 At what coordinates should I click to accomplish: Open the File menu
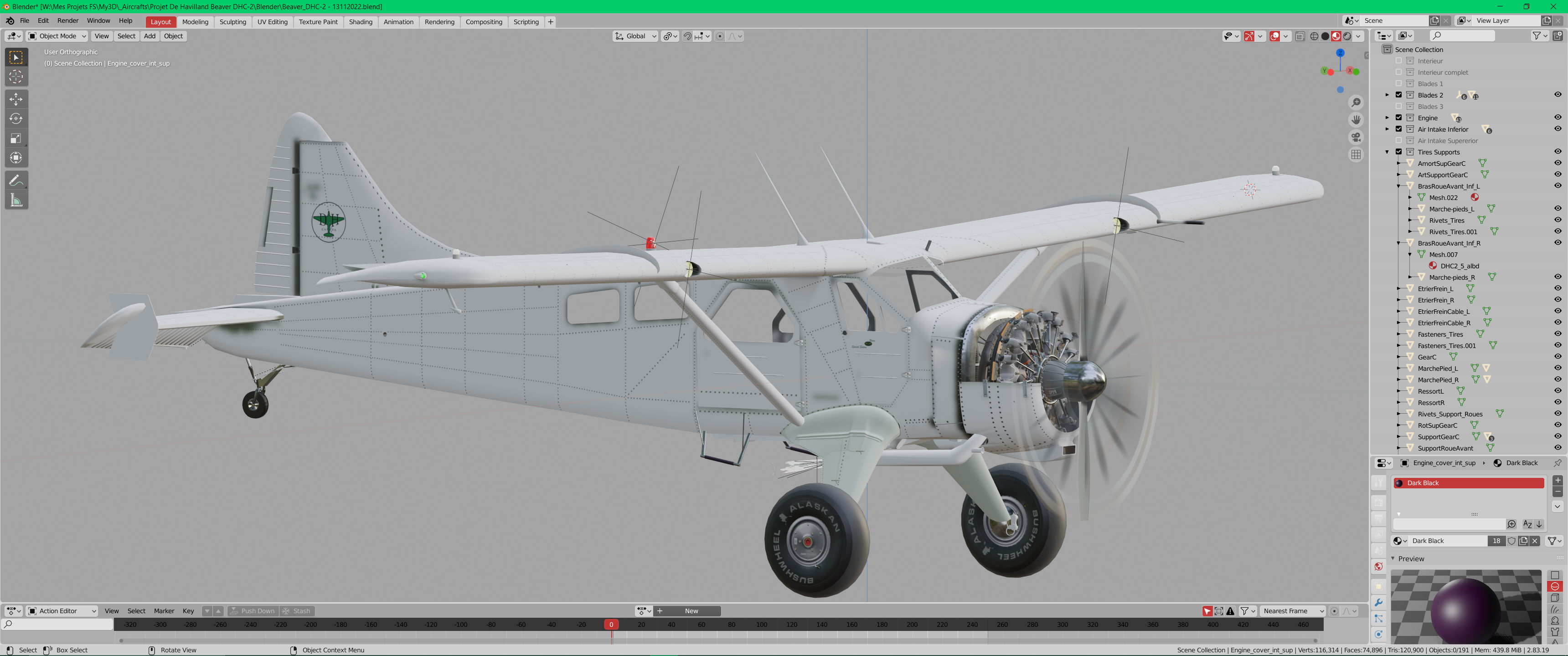(x=24, y=21)
